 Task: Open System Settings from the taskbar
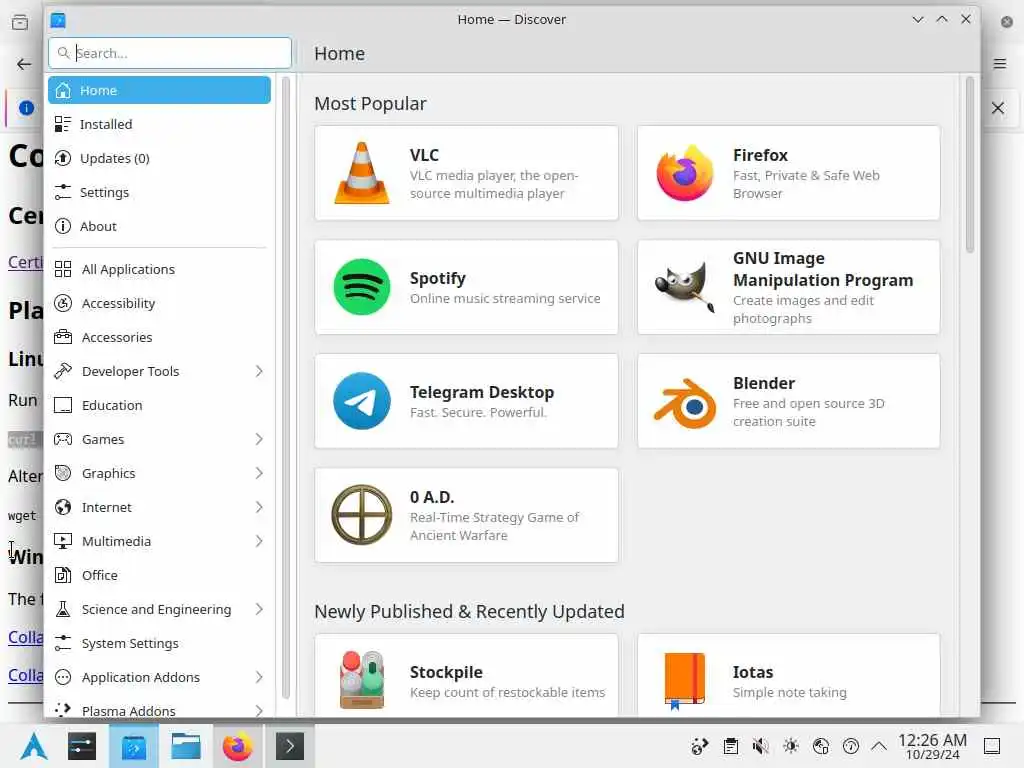[x=82, y=746]
